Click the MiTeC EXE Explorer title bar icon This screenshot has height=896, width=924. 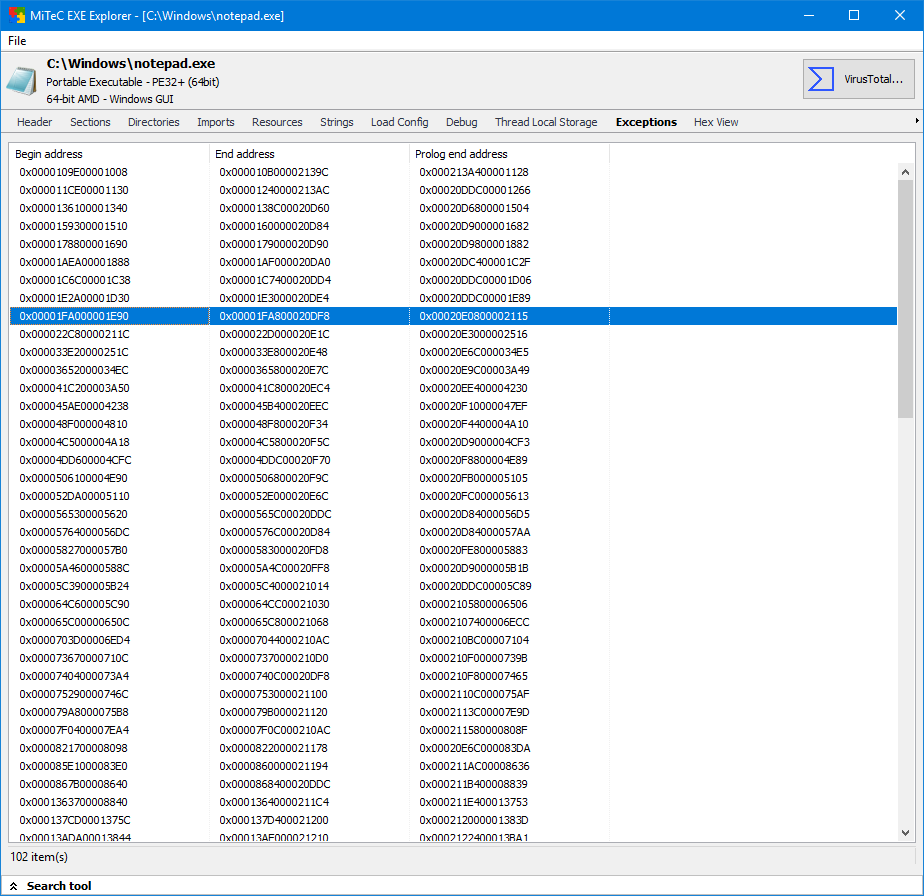[16, 15]
